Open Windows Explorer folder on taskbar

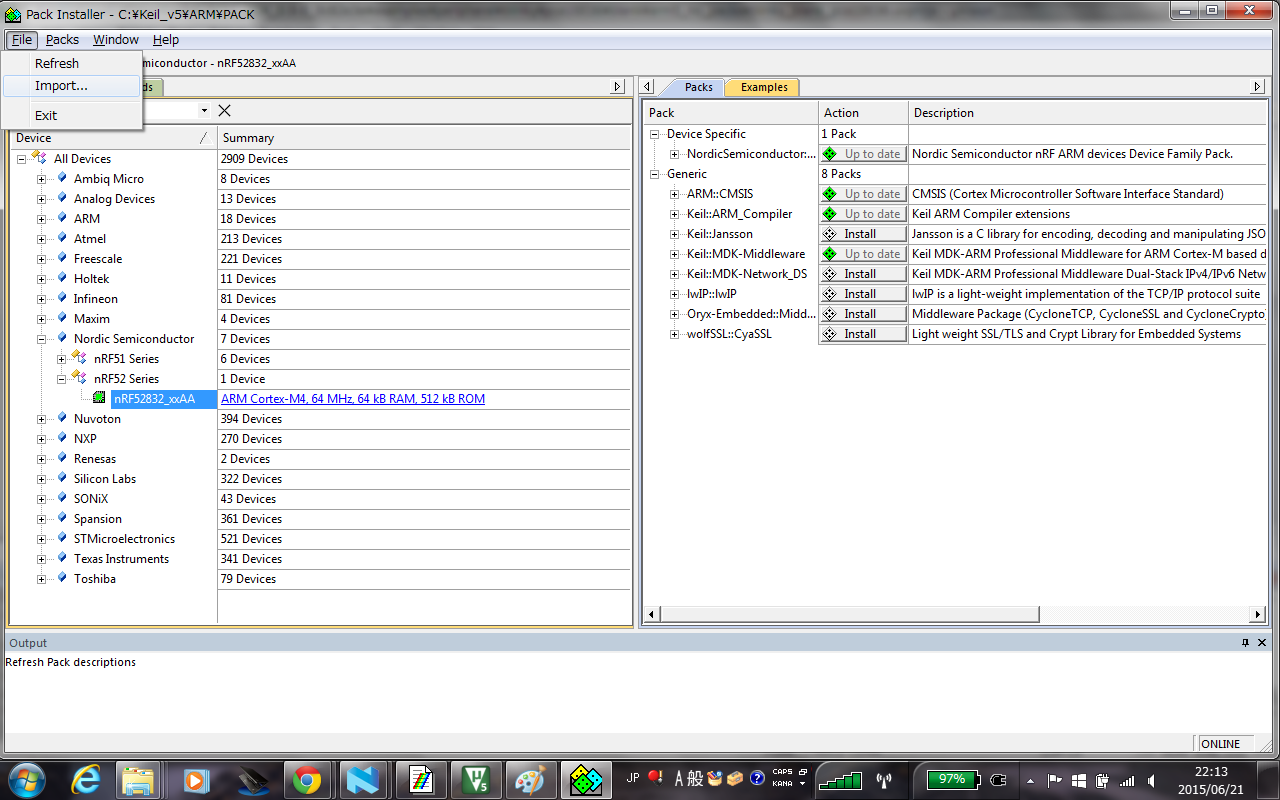click(x=139, y=779)
